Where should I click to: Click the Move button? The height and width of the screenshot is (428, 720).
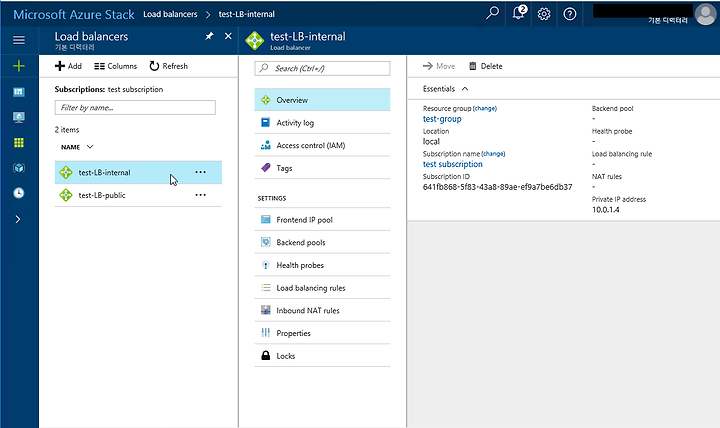click(x=439, y=66)
